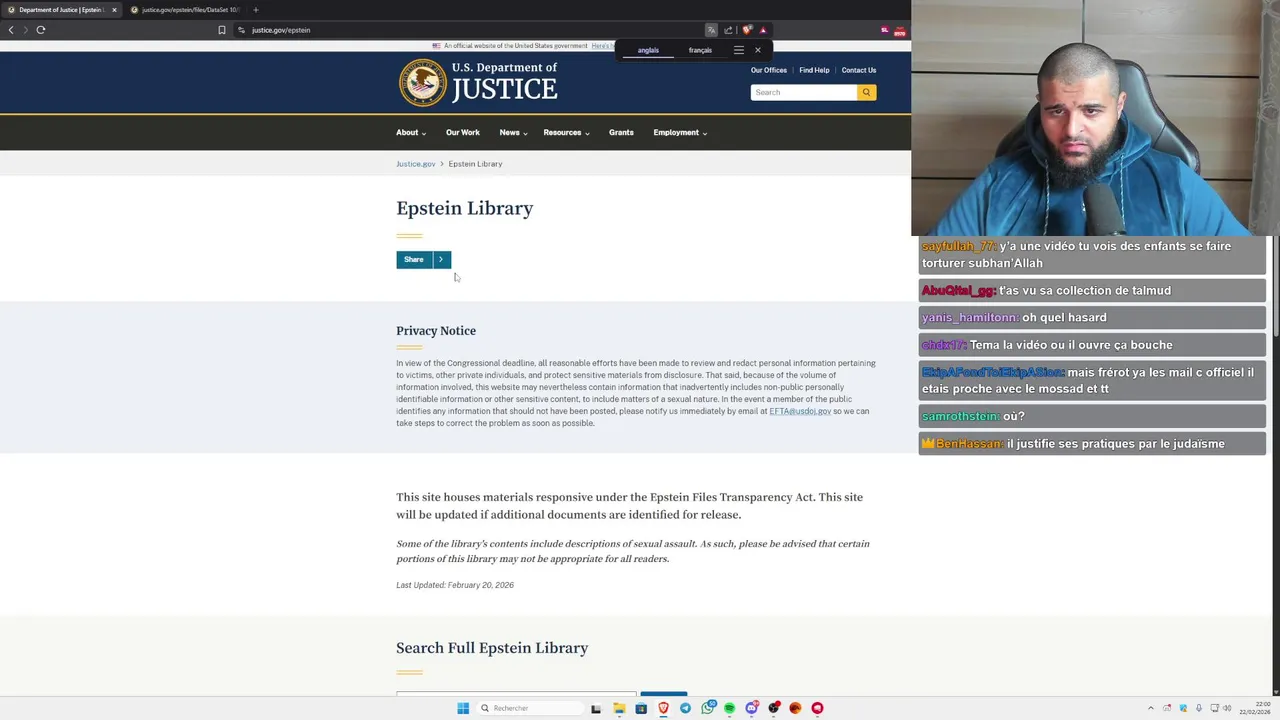The height and width of the screenshot is (720, 1280).
Task: Click the blue Share button
Action: (413, 259)
